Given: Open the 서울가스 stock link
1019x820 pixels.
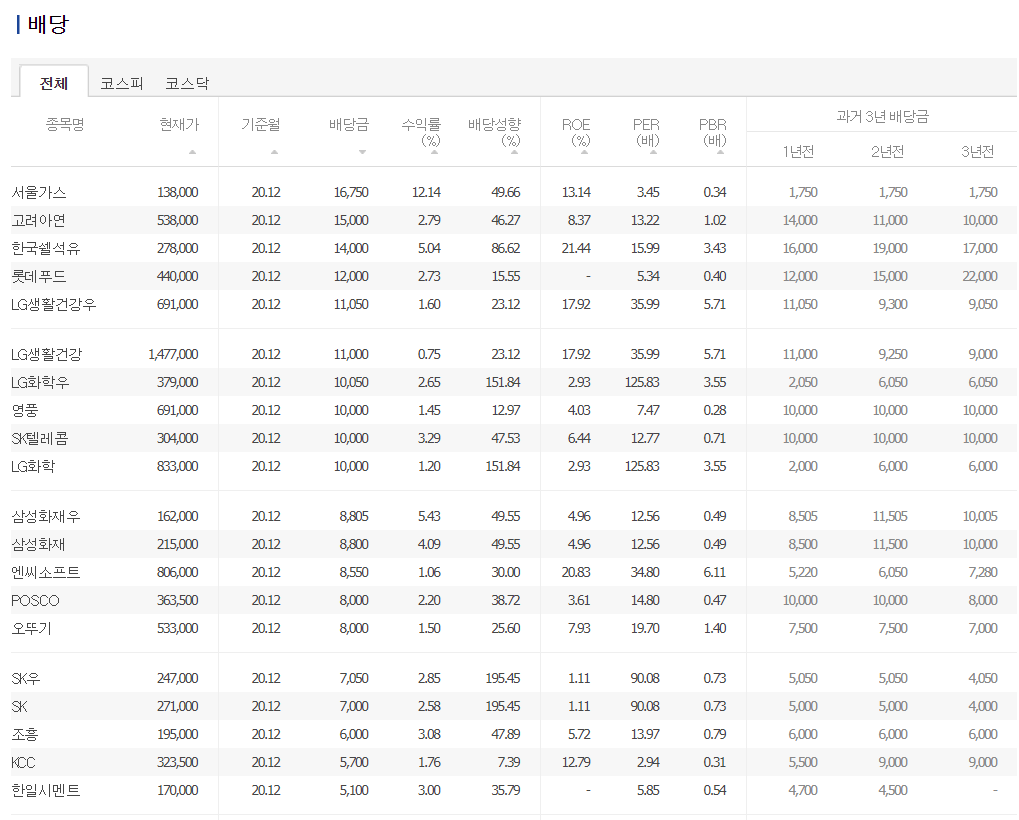Looking at the screenshot, I should point(39,192).
